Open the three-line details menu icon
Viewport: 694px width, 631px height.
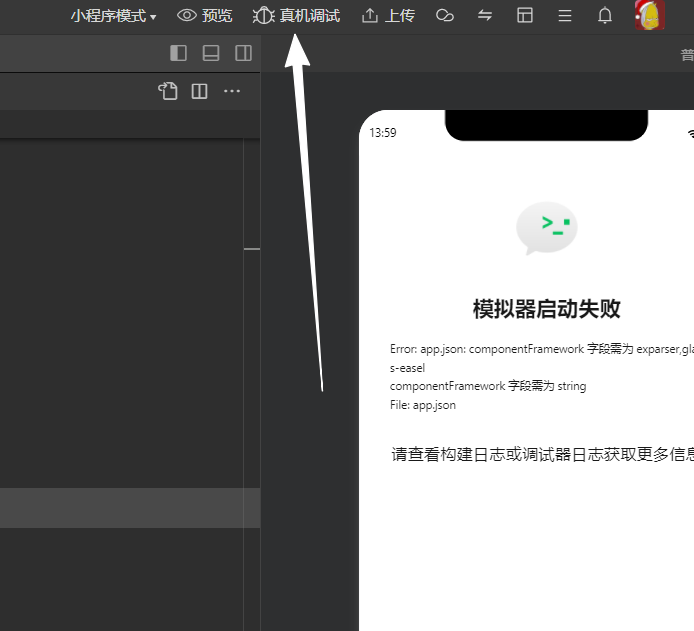[x=565, y=16]
